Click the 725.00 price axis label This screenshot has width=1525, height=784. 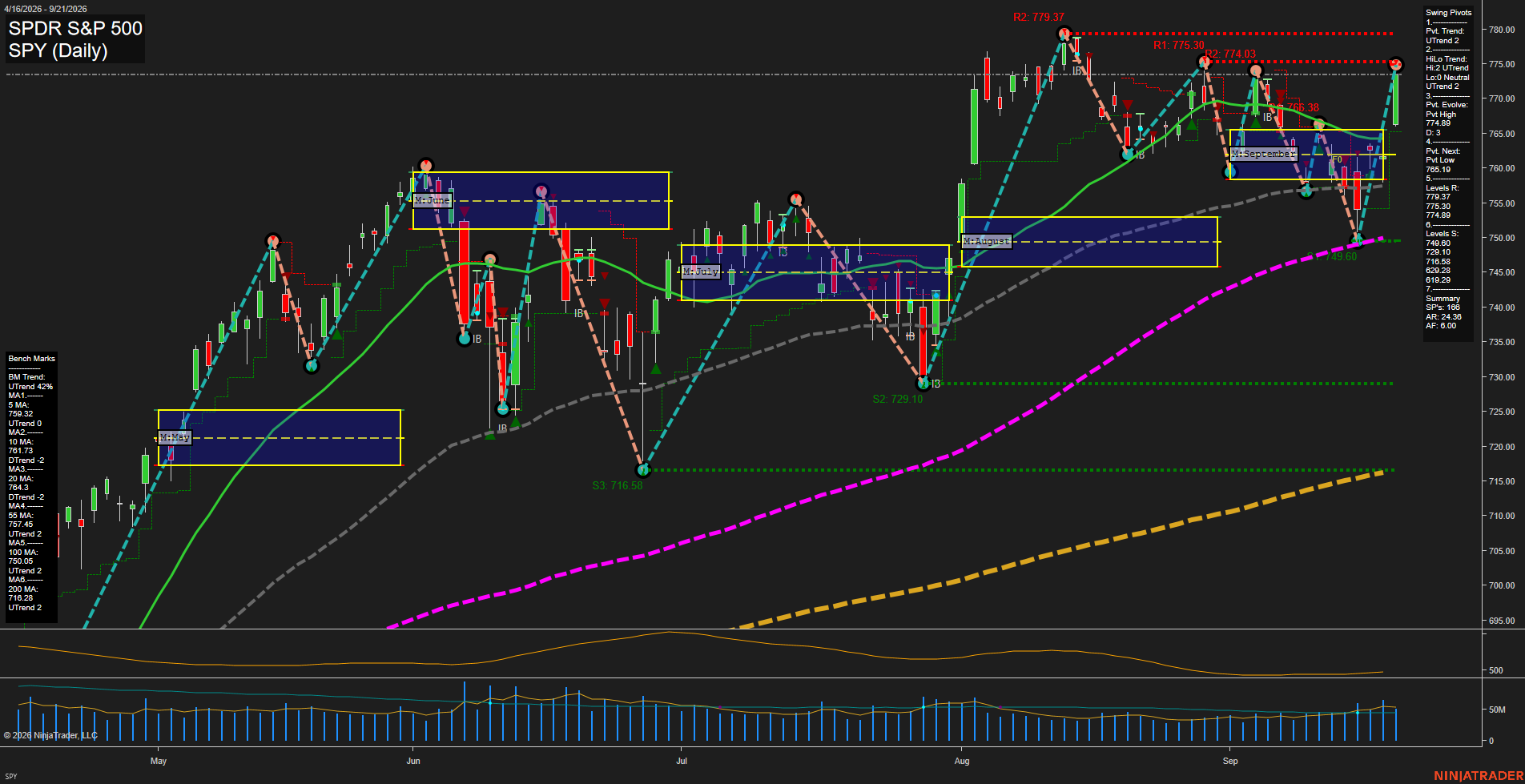point(1502,412)
